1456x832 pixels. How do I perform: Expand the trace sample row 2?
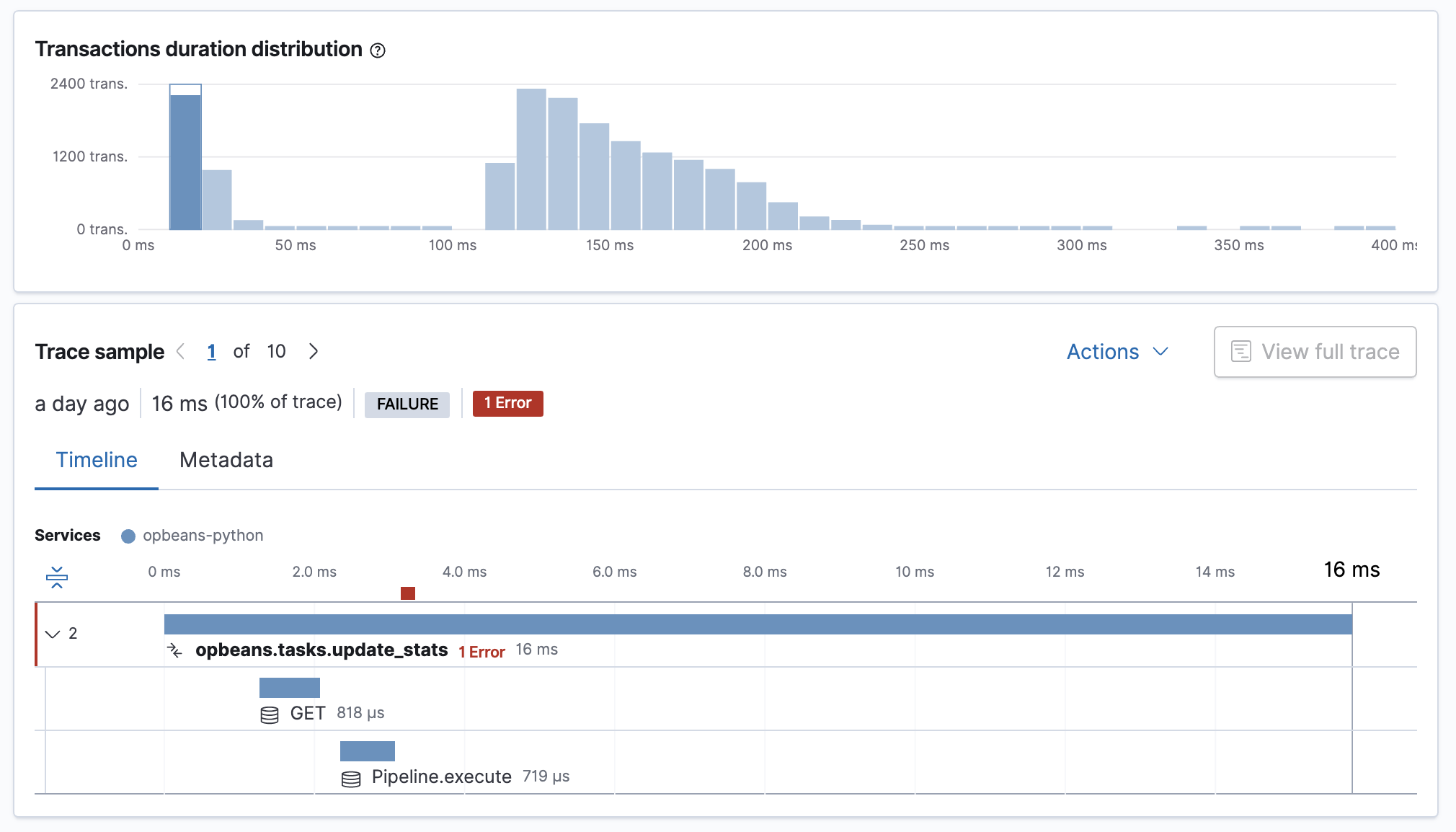click(x=55, y=632)
